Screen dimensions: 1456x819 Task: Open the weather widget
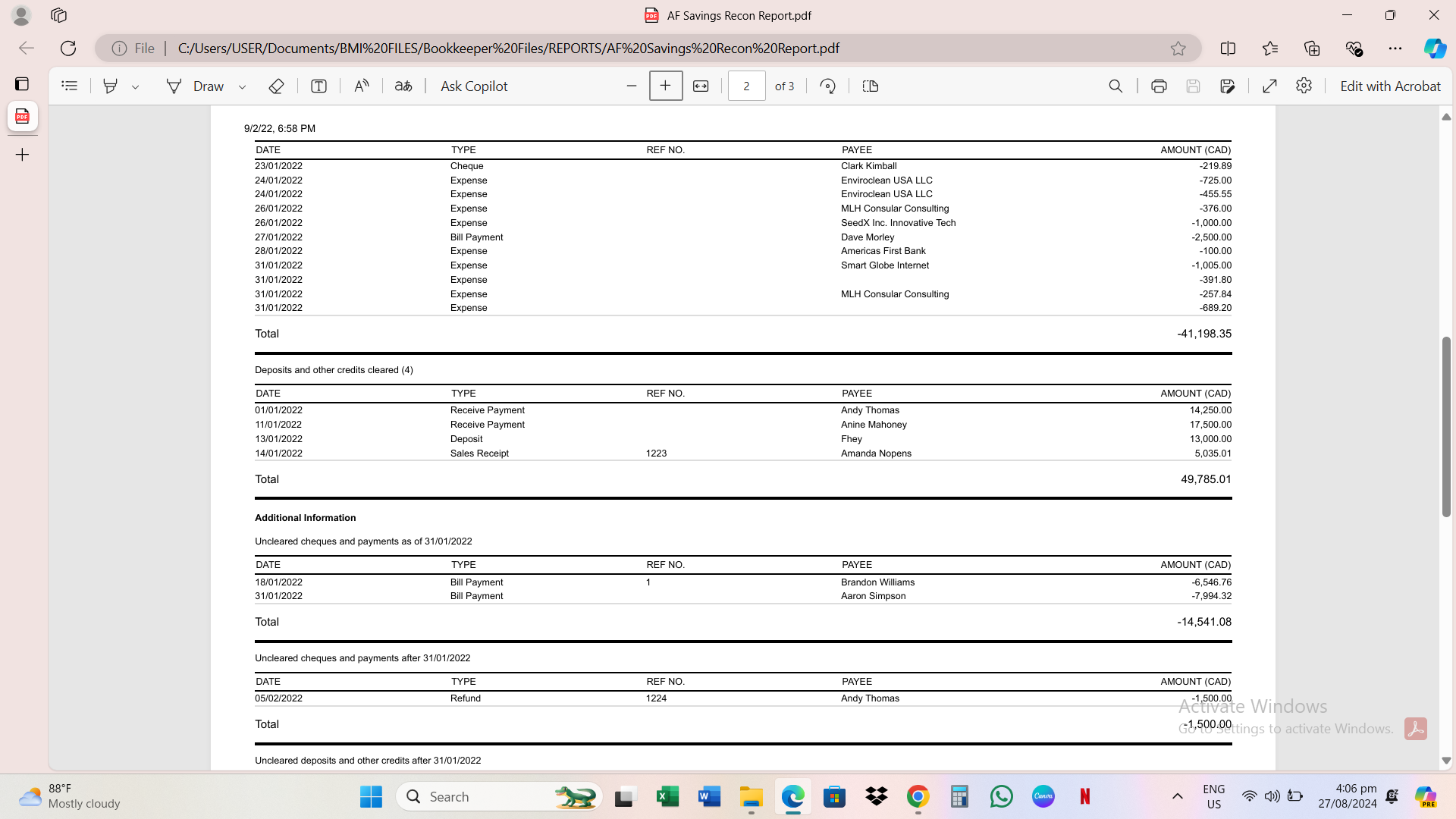pyautogui.click(x=70, y=797)
